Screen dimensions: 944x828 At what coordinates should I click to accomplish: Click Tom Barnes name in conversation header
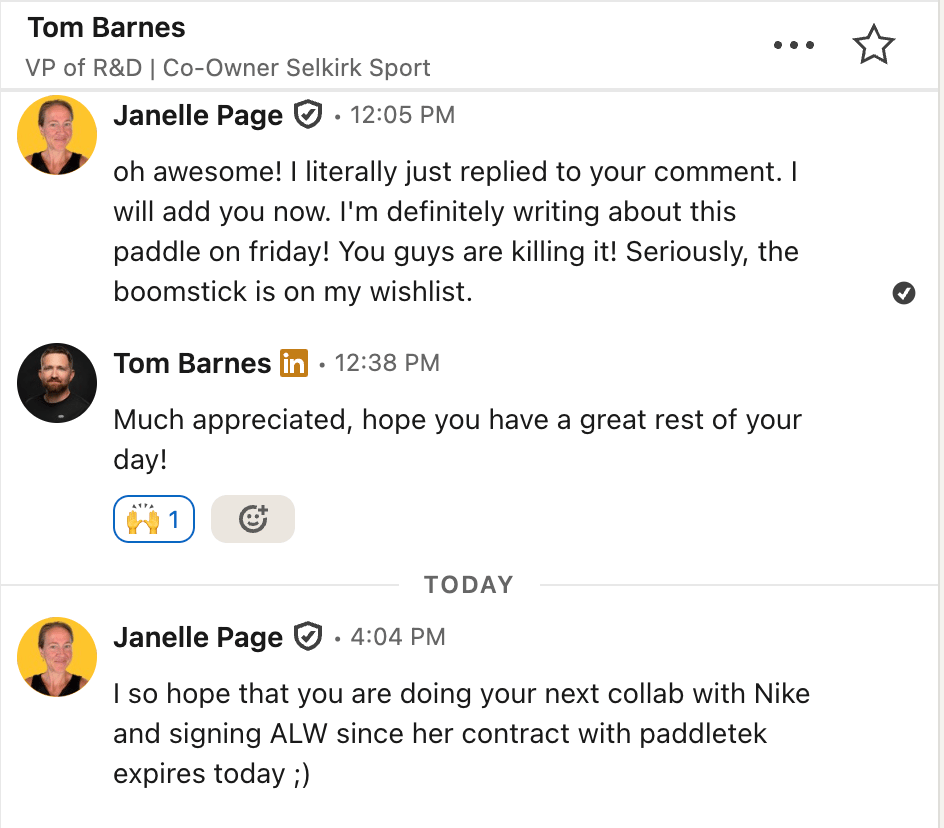(107, 28)
